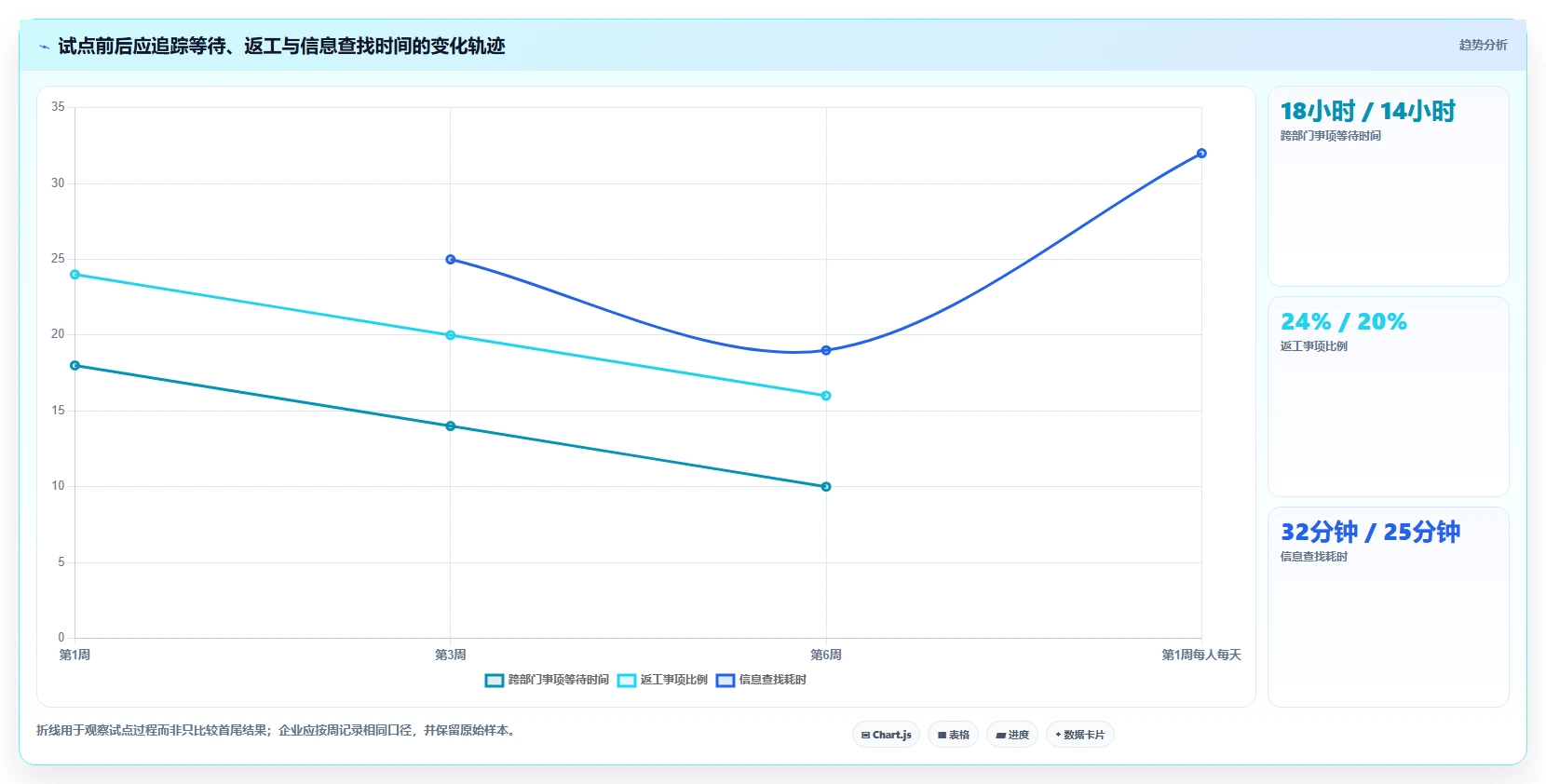Click the x-axis label 第1周
Image resolution: width=1546 pixels, height=784 pixels.
coord(75,656)
